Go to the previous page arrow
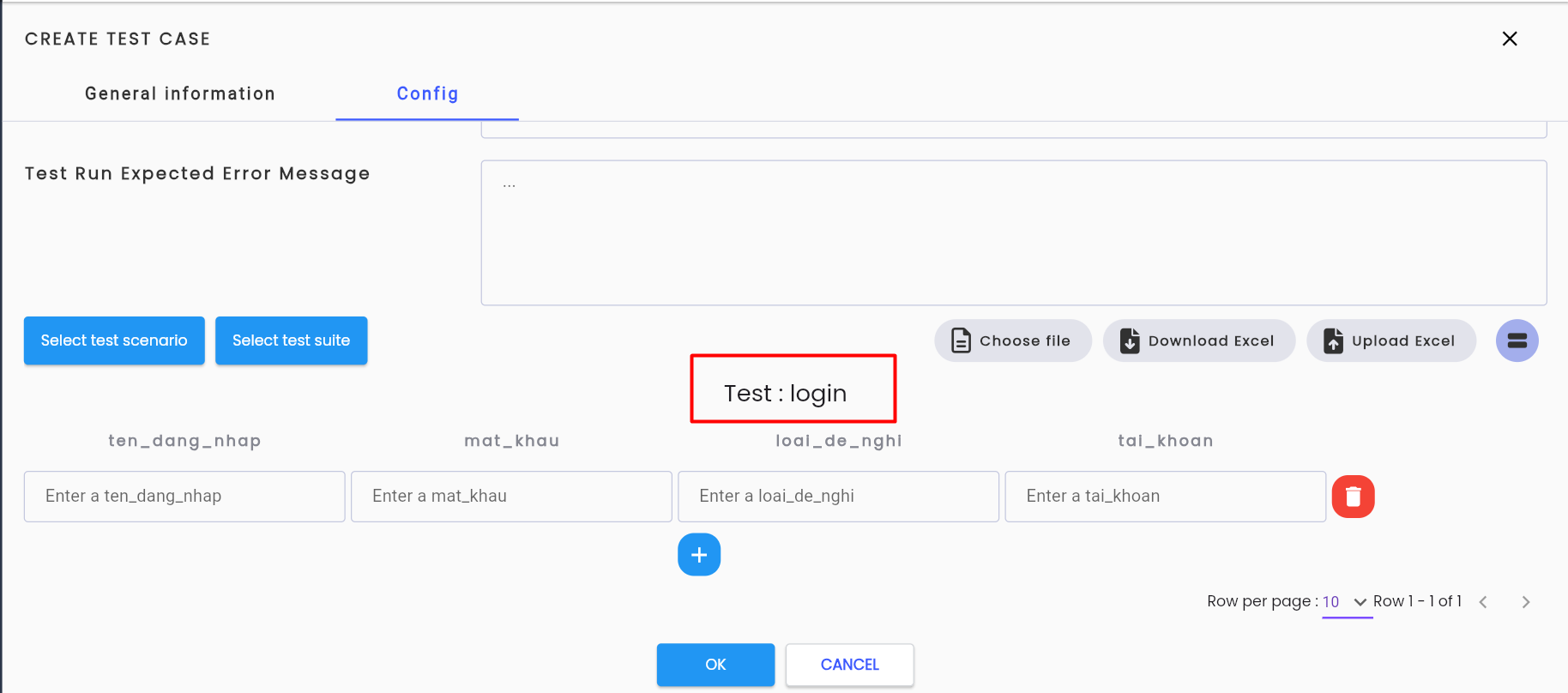This screenshot has height=693, width=1568. coord(1483,602)
